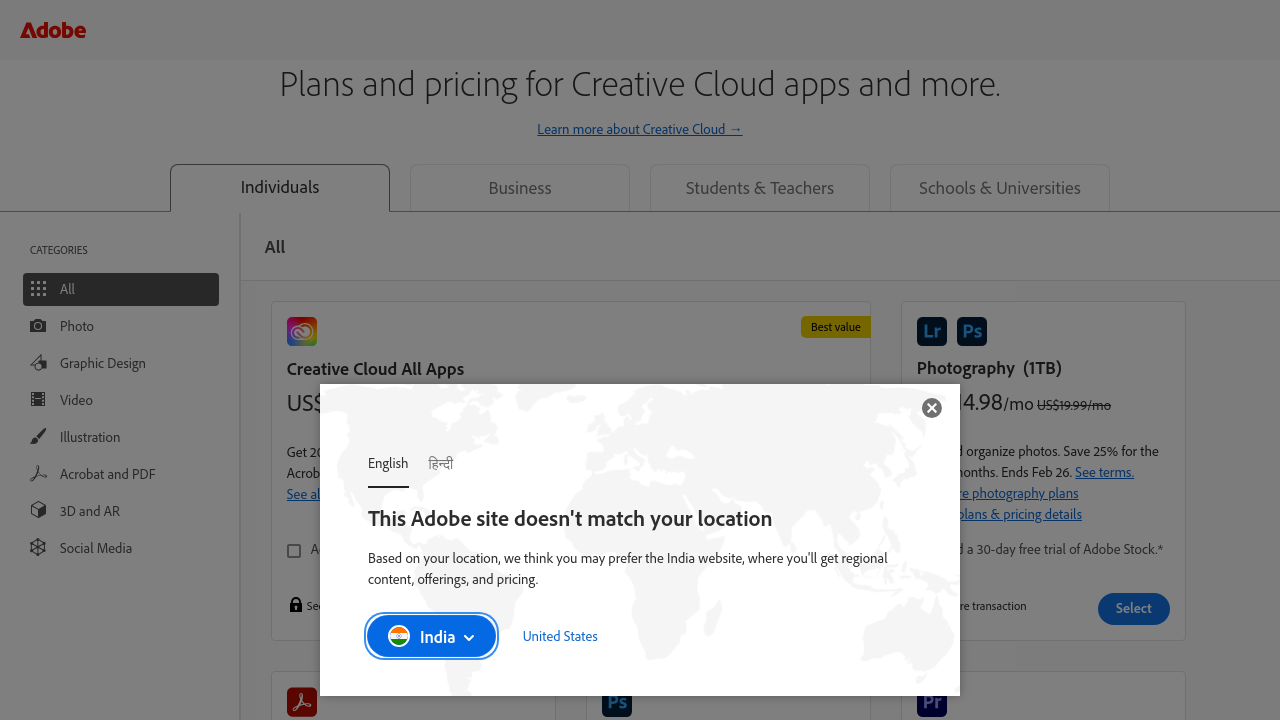
Task: Select Illustration brush category icon
Action: tap(38, 437)
